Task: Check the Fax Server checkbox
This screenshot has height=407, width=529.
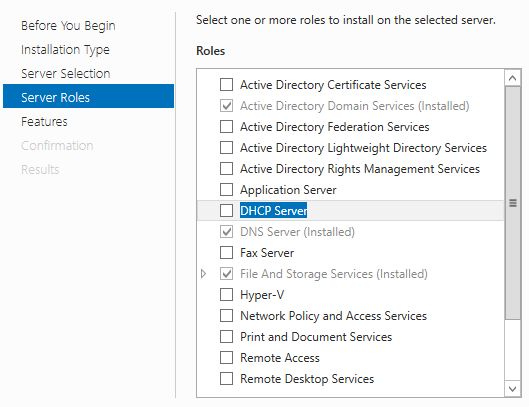Action: click(x=226, y=253)
